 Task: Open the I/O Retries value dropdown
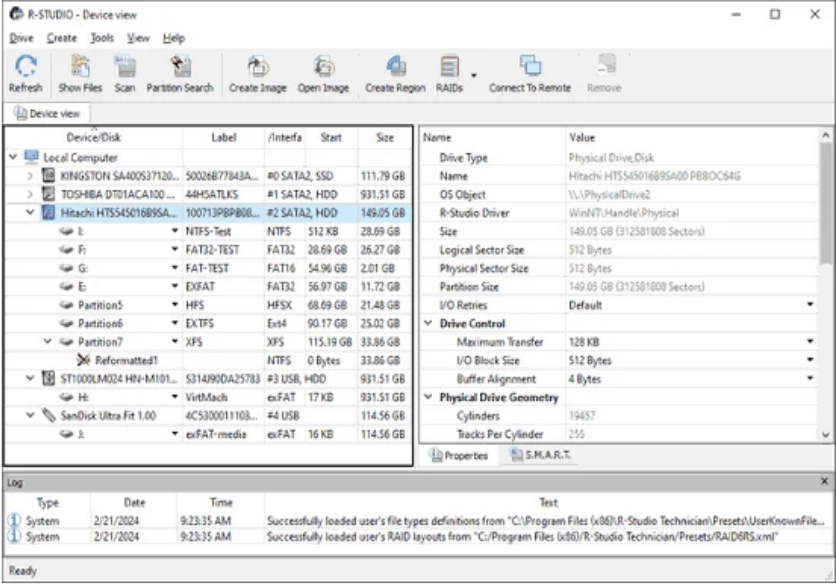coord(810,305)
